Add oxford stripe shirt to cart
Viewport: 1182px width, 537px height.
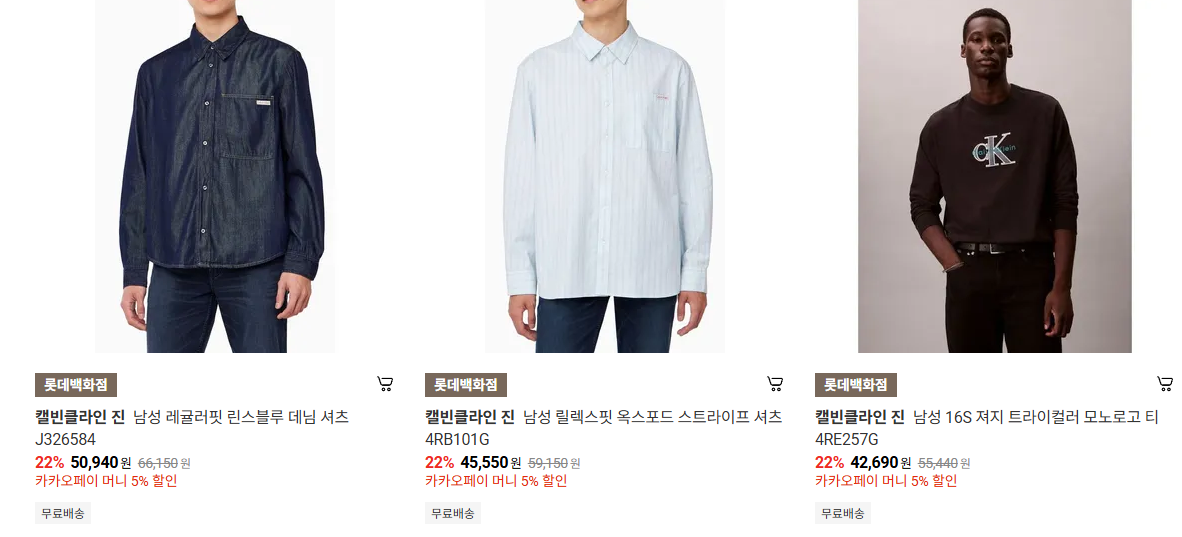tap(775, 385)
